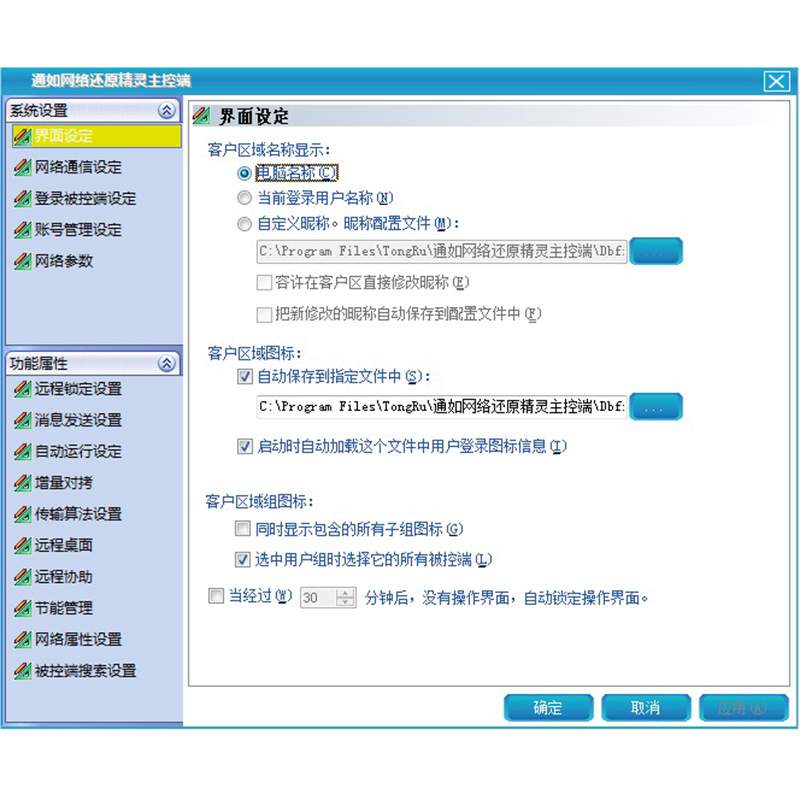Collapse the 功能属性 panel chevron
Screen dimensions: 800x800
[x=167, y=364]
